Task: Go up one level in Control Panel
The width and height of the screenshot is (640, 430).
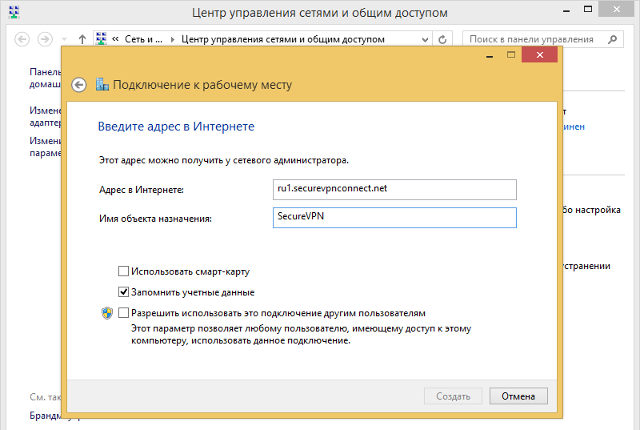Action: point(82,40)
